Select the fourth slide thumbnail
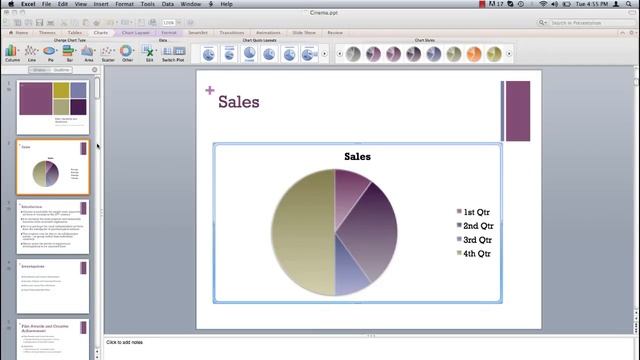The width and height of the screenshot is (640, 360). [x=53, y=287]
